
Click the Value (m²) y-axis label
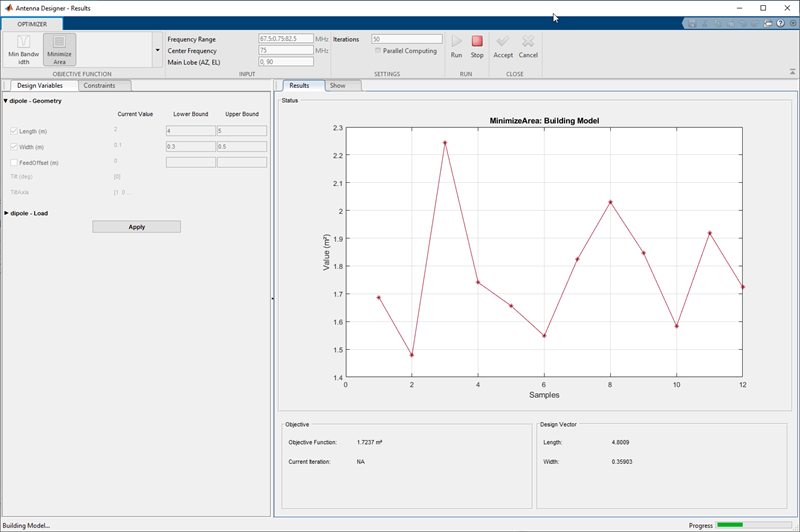coord(327,252)
